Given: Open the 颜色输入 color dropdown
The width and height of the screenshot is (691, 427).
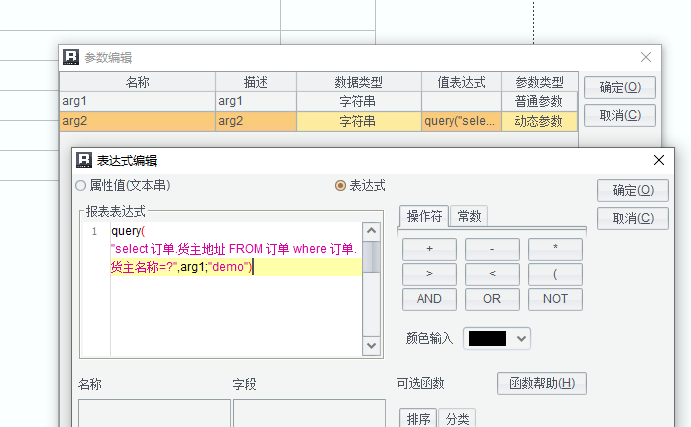Looking at the screenshot, I should (x=521, y=338).
